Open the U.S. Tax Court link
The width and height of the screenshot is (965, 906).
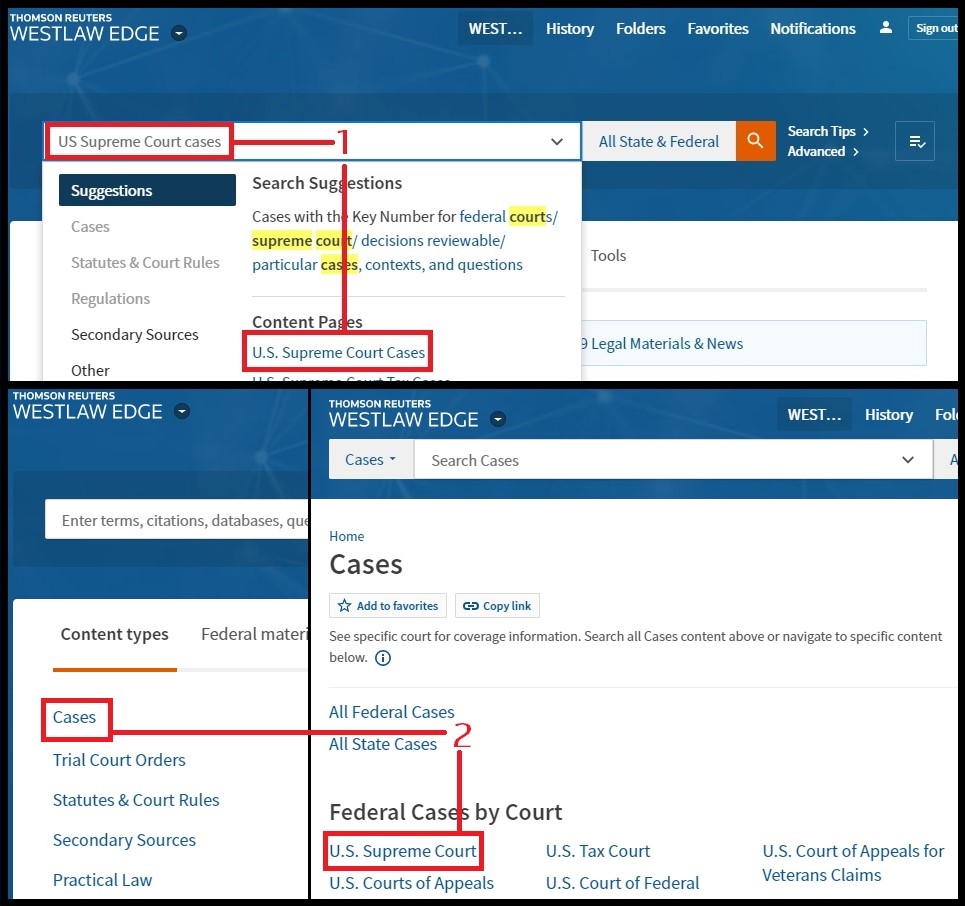click(598, 852)
